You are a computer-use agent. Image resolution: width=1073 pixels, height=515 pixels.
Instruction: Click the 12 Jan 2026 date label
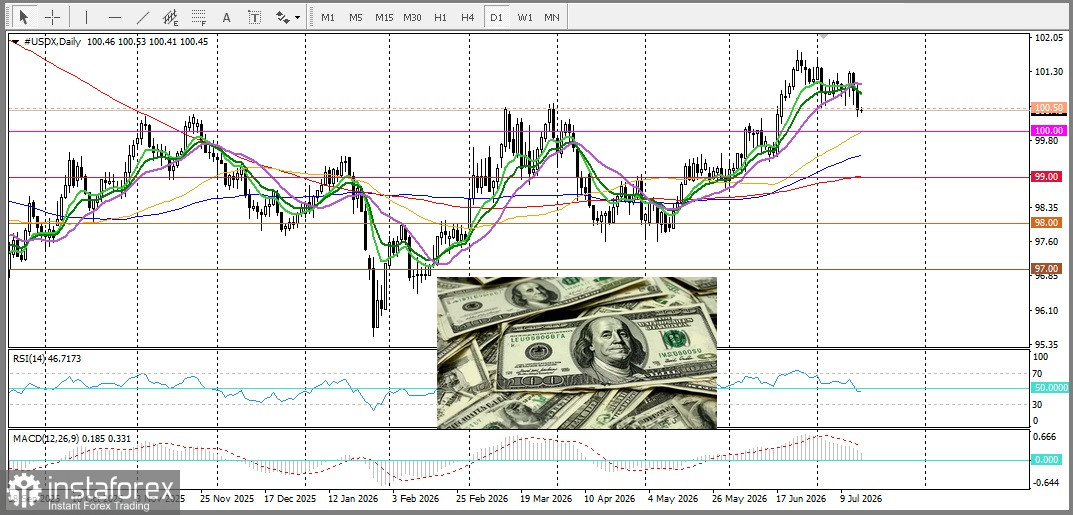point(354,498)
